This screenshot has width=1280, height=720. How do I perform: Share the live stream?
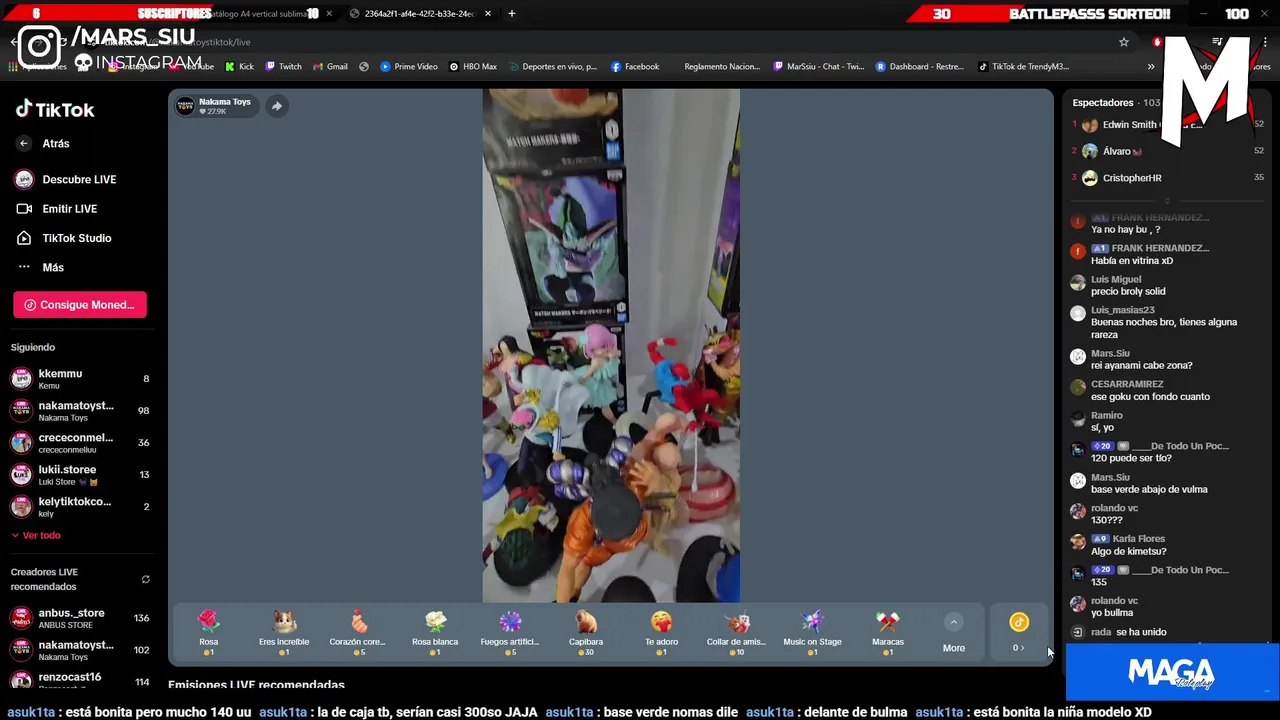(x=277, y=106)
